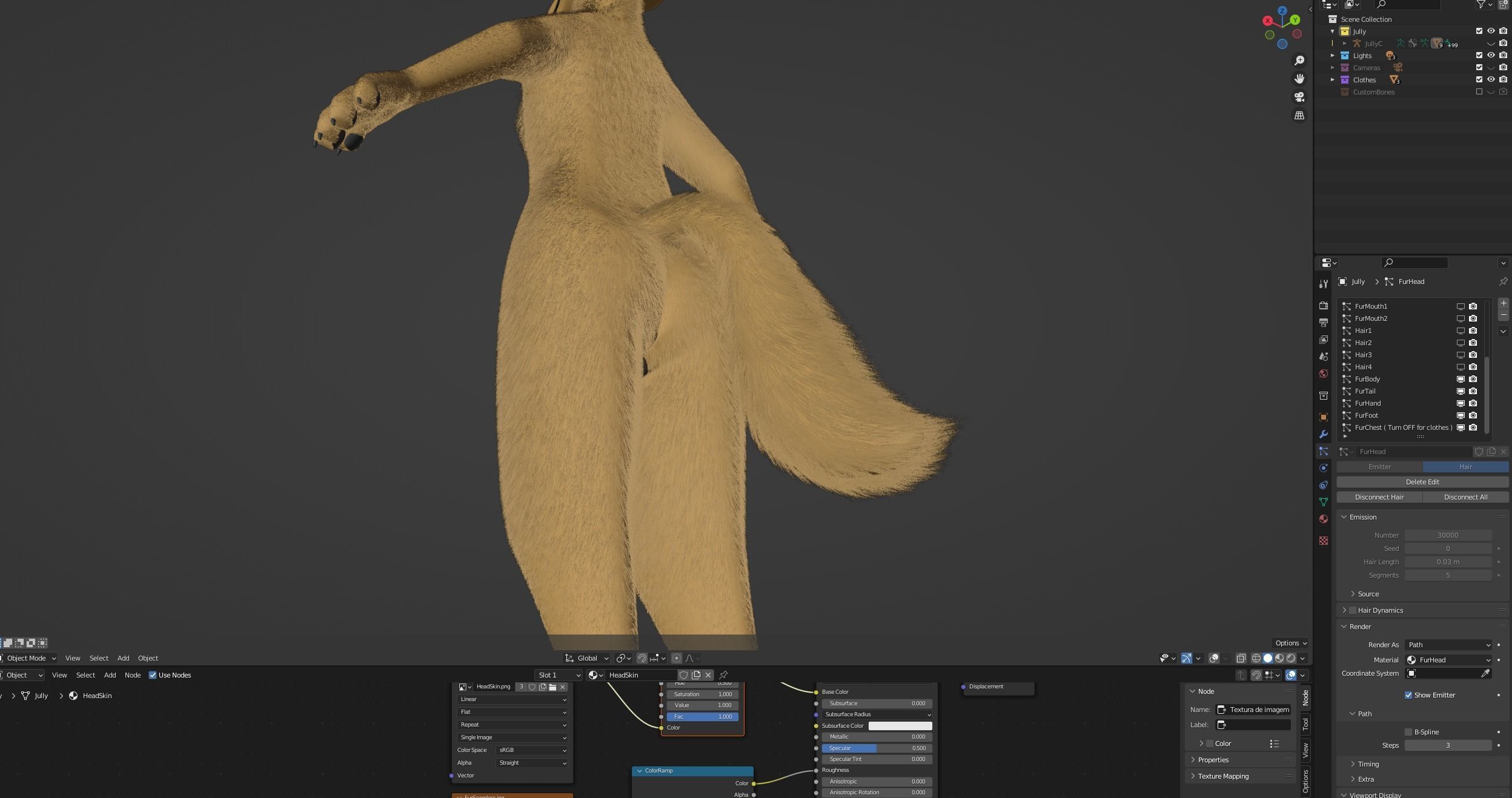
Task: Toggle Show Emitter checkbox
Action: [x=1408, y=695]
